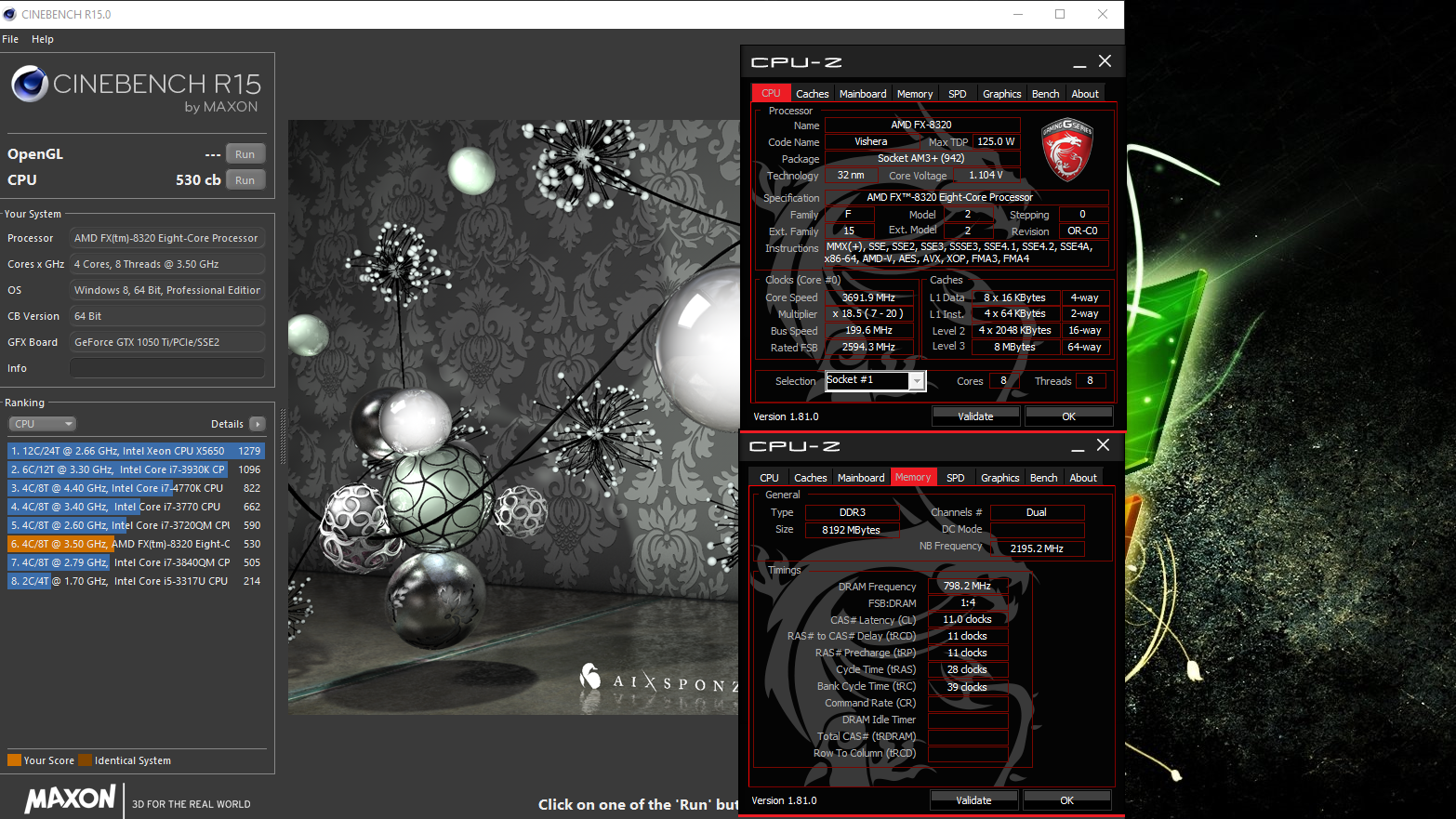Click the orange Your Score legend swatch
1456x819 pixels.
tap(14, 760)
